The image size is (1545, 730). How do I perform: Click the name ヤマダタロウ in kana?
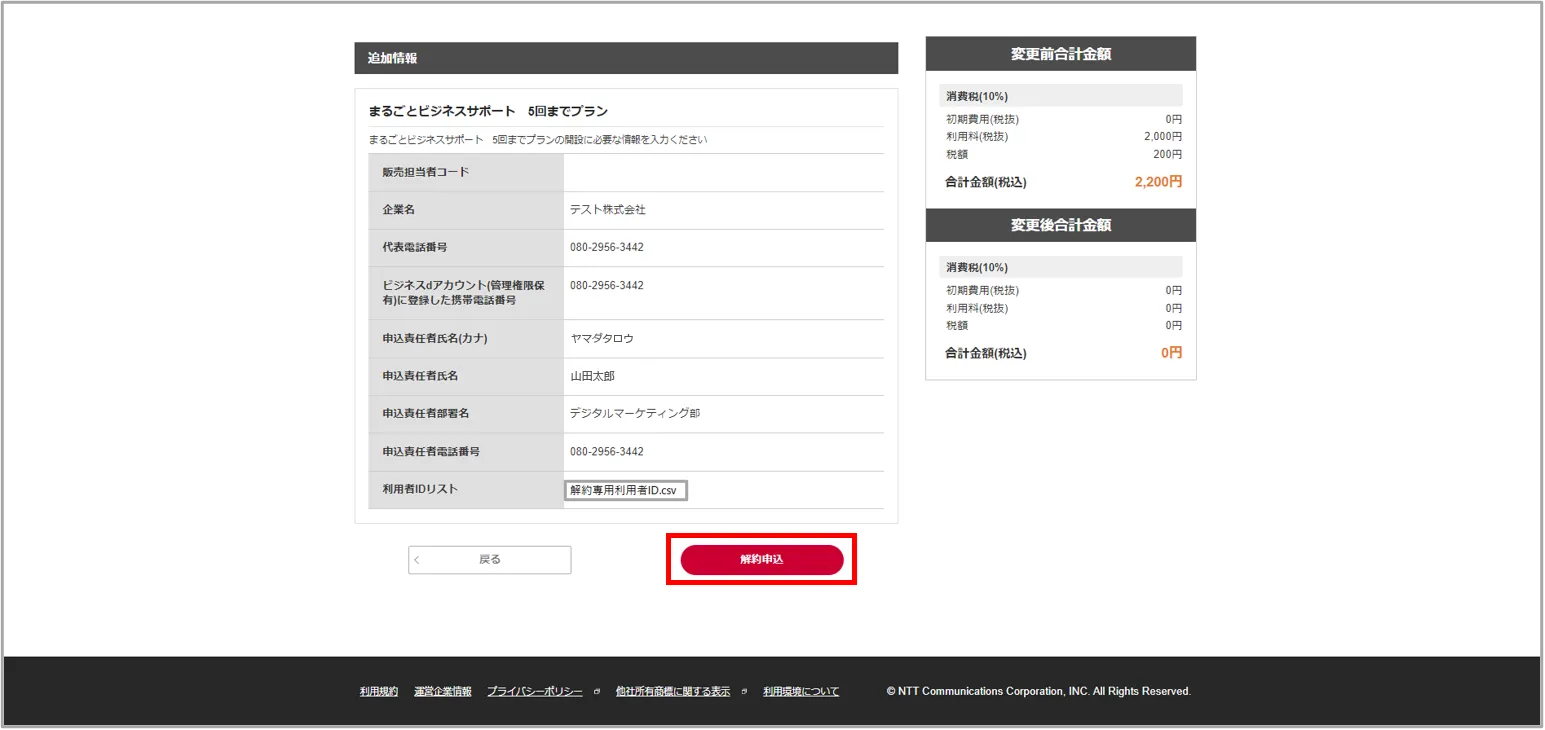click(602, 339)
